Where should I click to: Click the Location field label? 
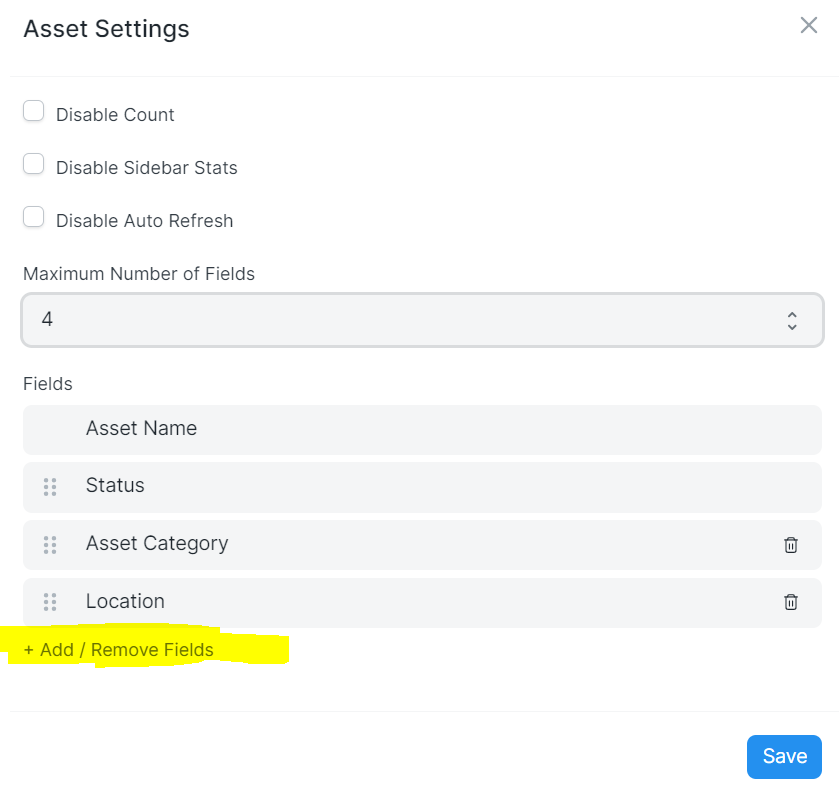click(125, 601)
